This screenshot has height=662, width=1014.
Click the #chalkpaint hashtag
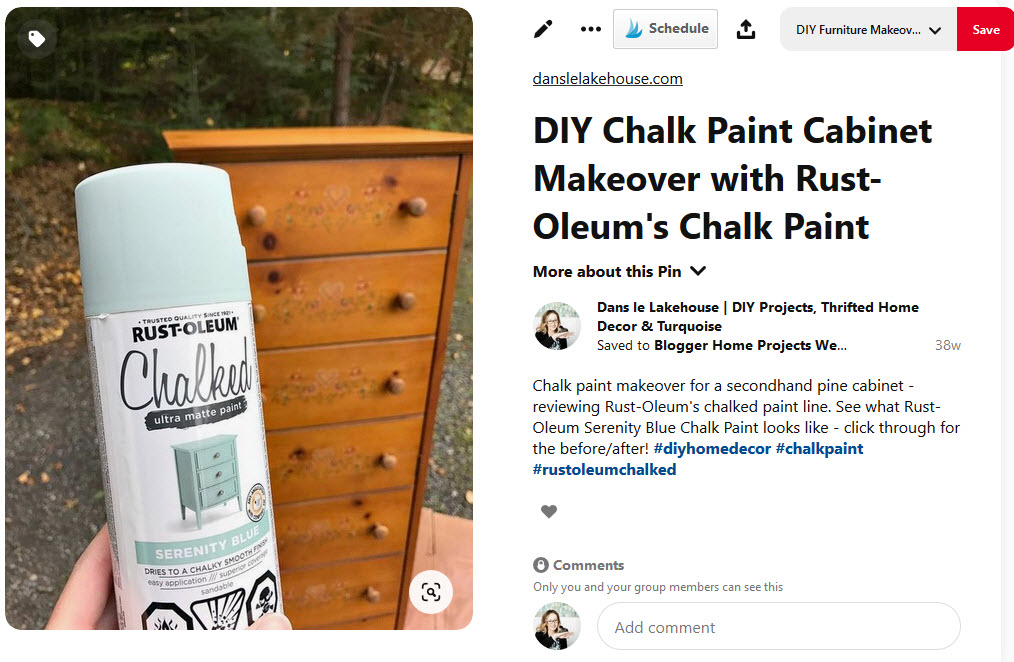(x=819, y=449)
